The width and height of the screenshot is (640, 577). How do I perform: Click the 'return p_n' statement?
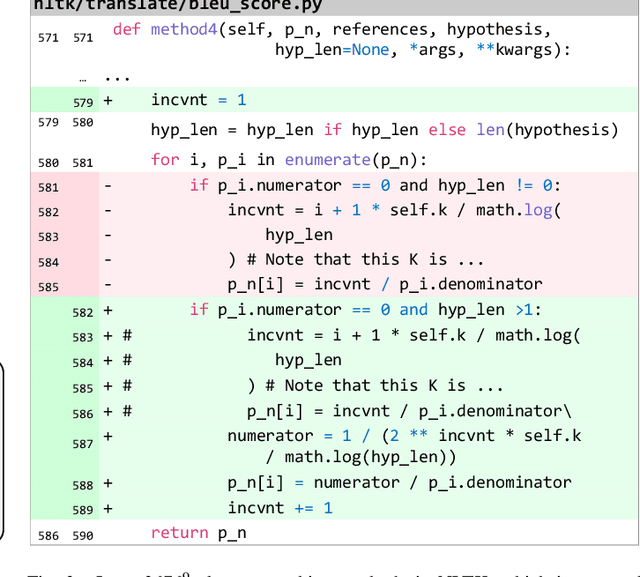[198, 533]
